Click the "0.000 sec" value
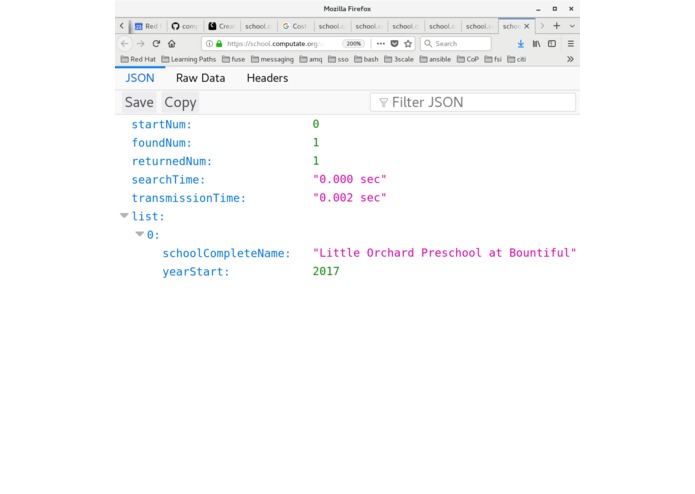 (x=349, y=179)
